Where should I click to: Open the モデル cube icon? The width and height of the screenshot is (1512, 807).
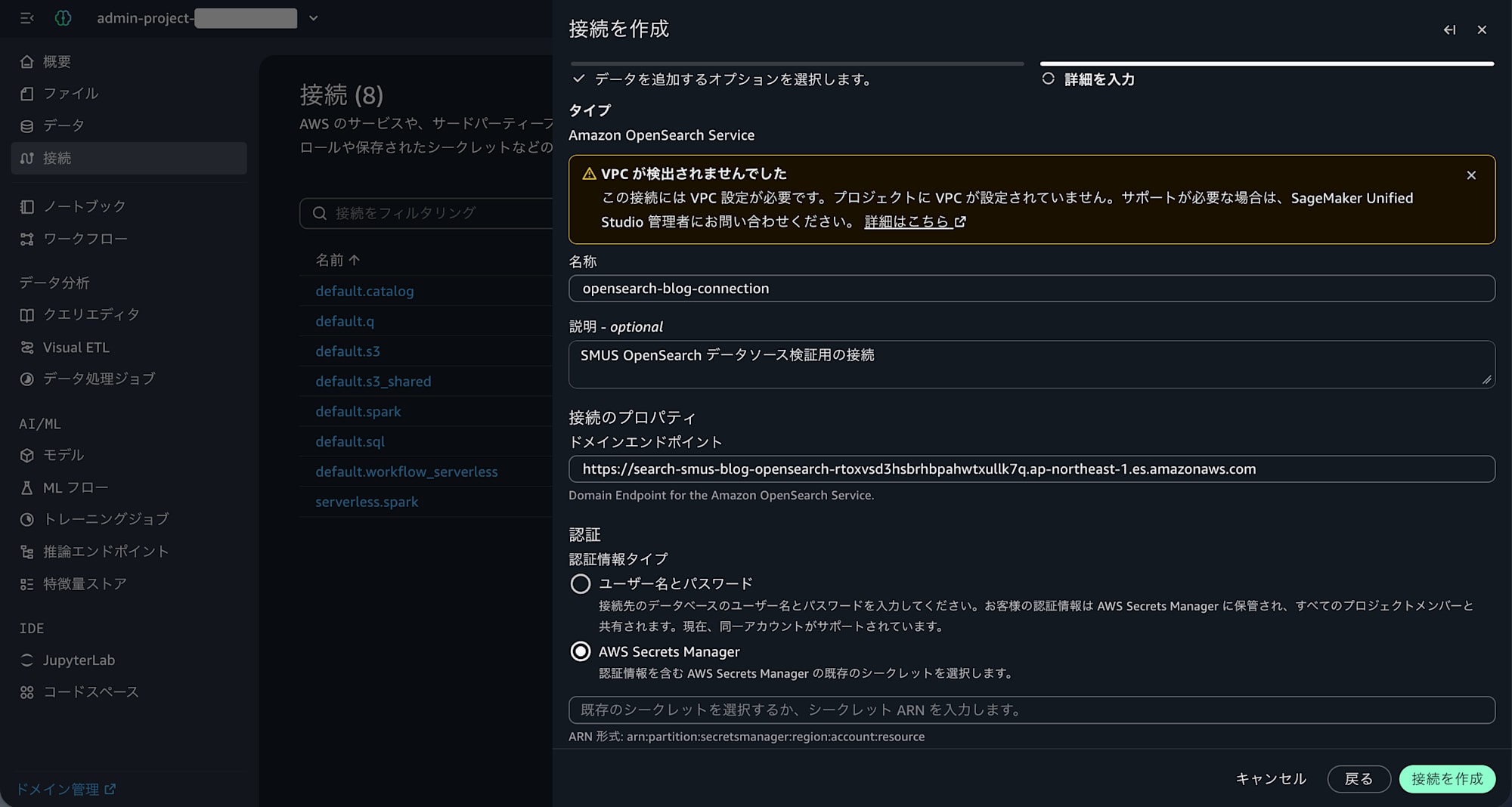pos(27,456)
